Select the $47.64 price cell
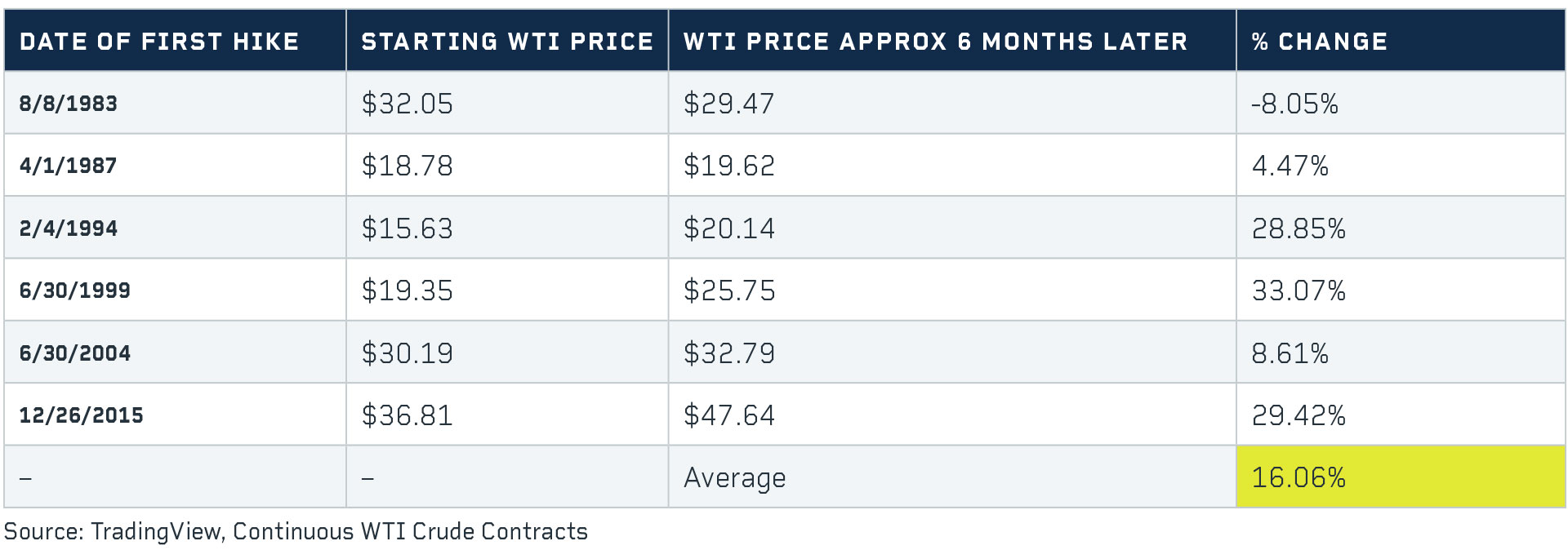Image resolution: width=1568 pixels, height=550 pixels. point(728,415)
